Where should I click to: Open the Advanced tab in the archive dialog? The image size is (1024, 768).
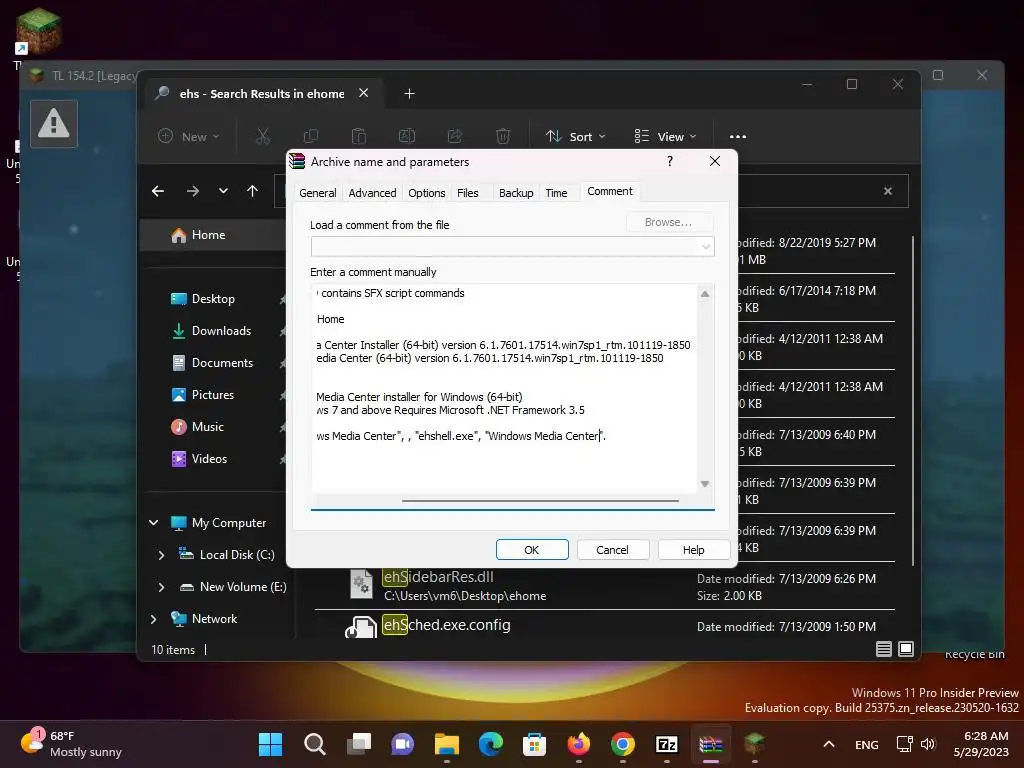click(x=372, y=193)
